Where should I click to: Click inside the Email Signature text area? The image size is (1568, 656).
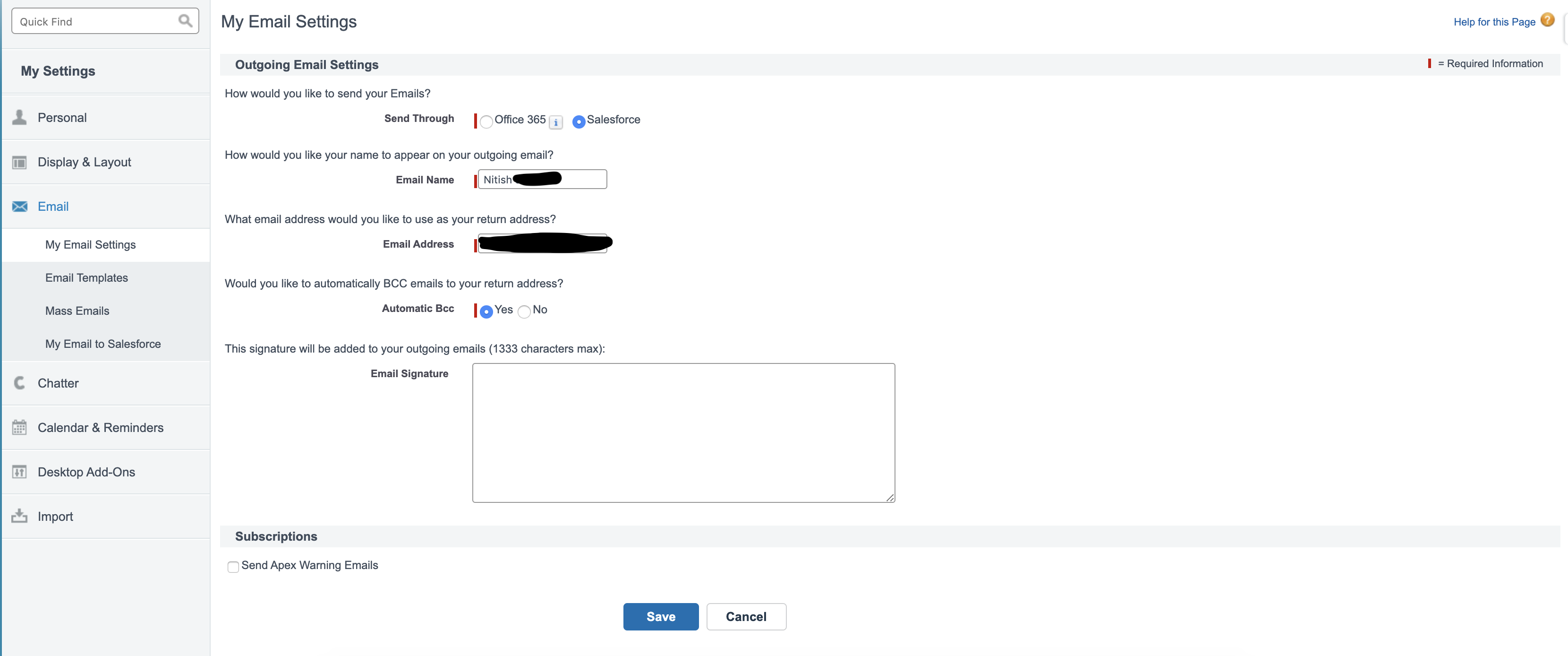[683, 432]
